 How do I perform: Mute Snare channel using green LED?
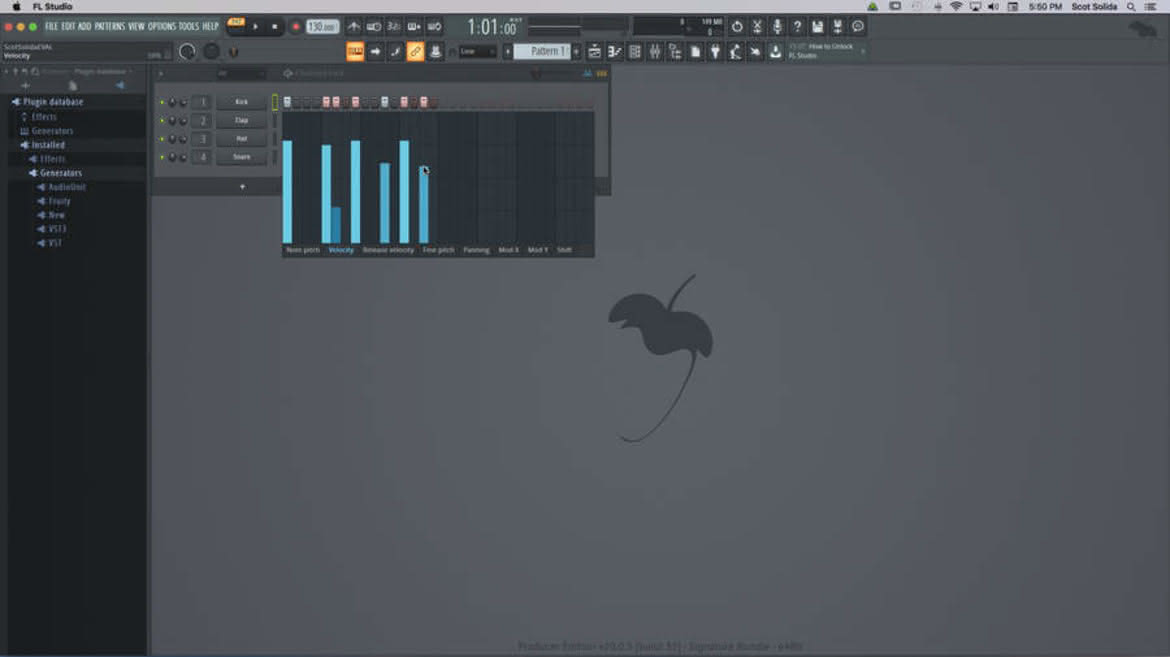162,158
